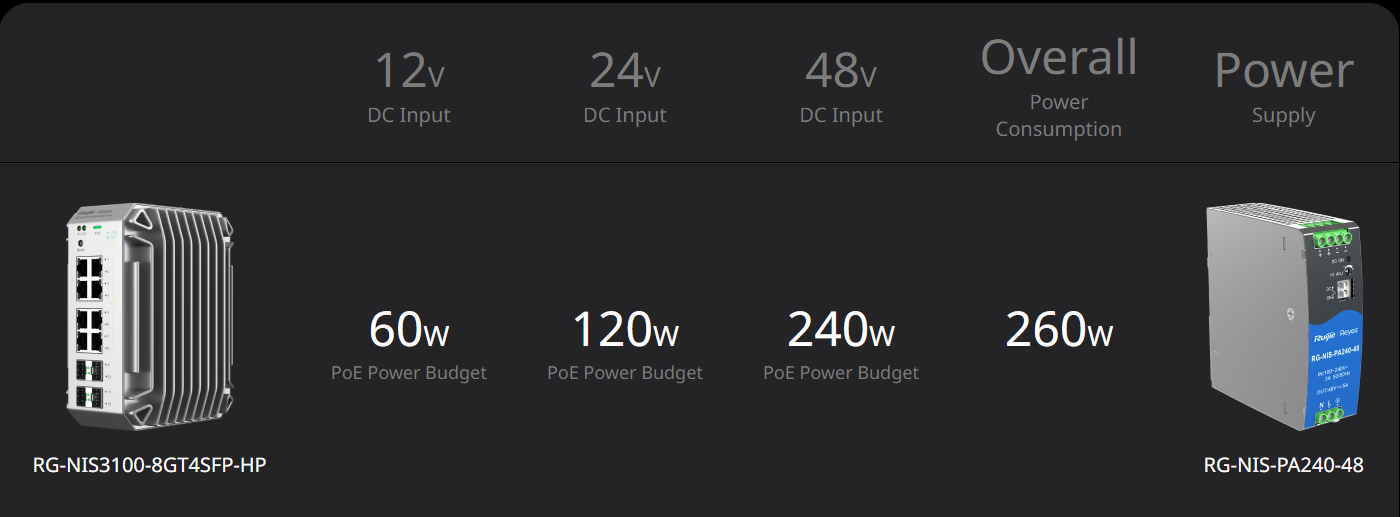
Task: Click the Power Supply column heading
Action: click(1284, 88)
